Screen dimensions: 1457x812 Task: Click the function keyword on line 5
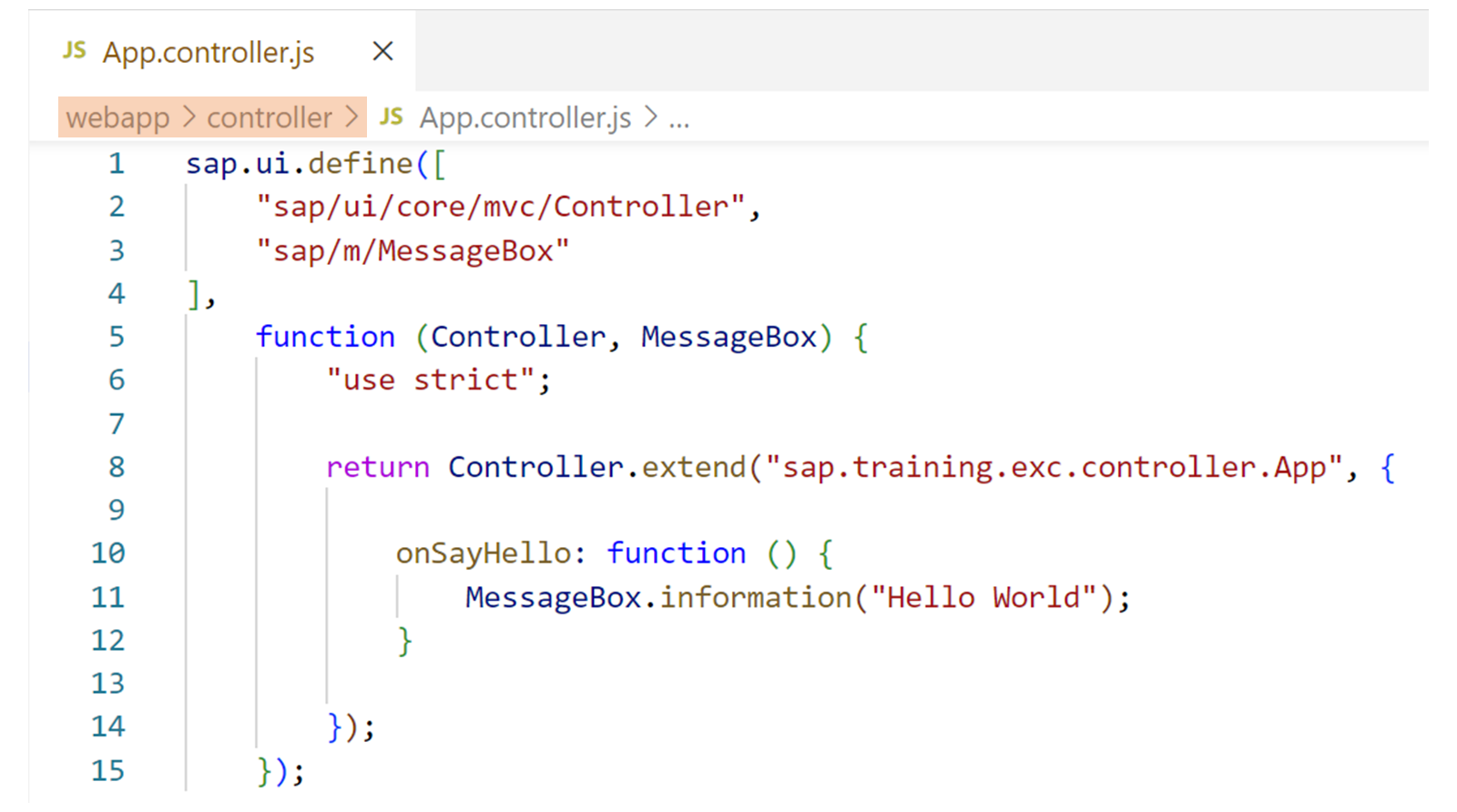pos(325,337)
